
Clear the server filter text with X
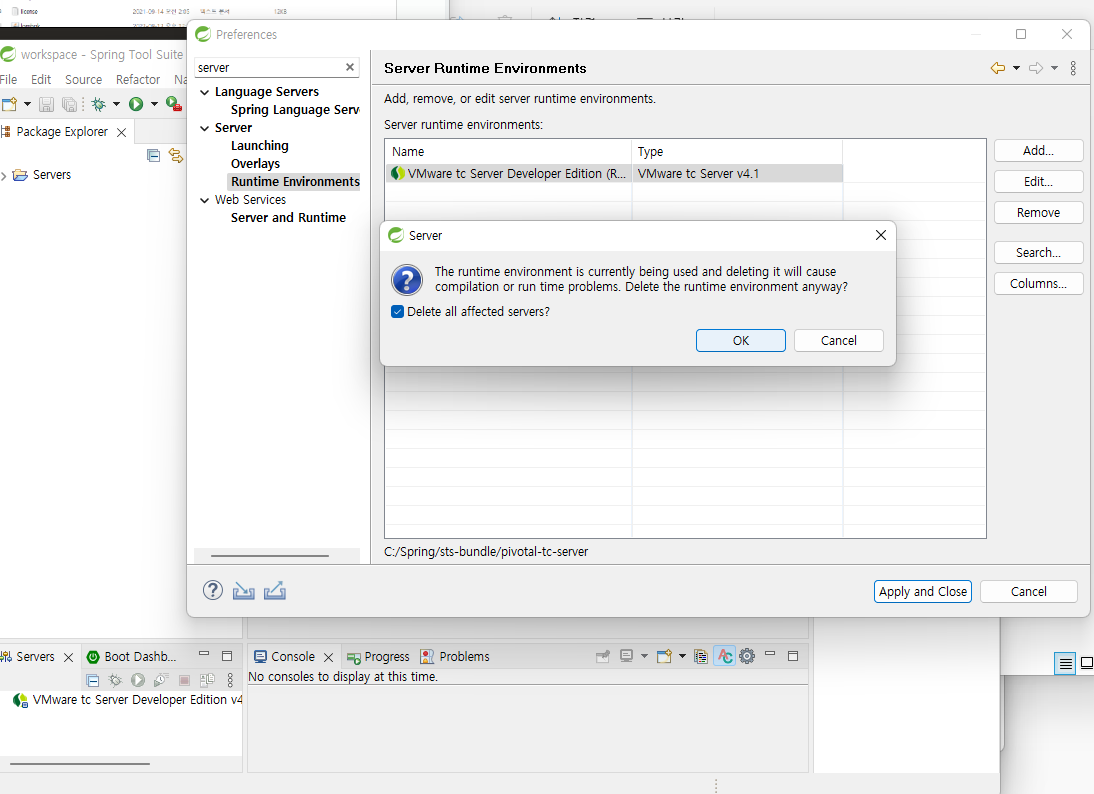pos(350,67)
